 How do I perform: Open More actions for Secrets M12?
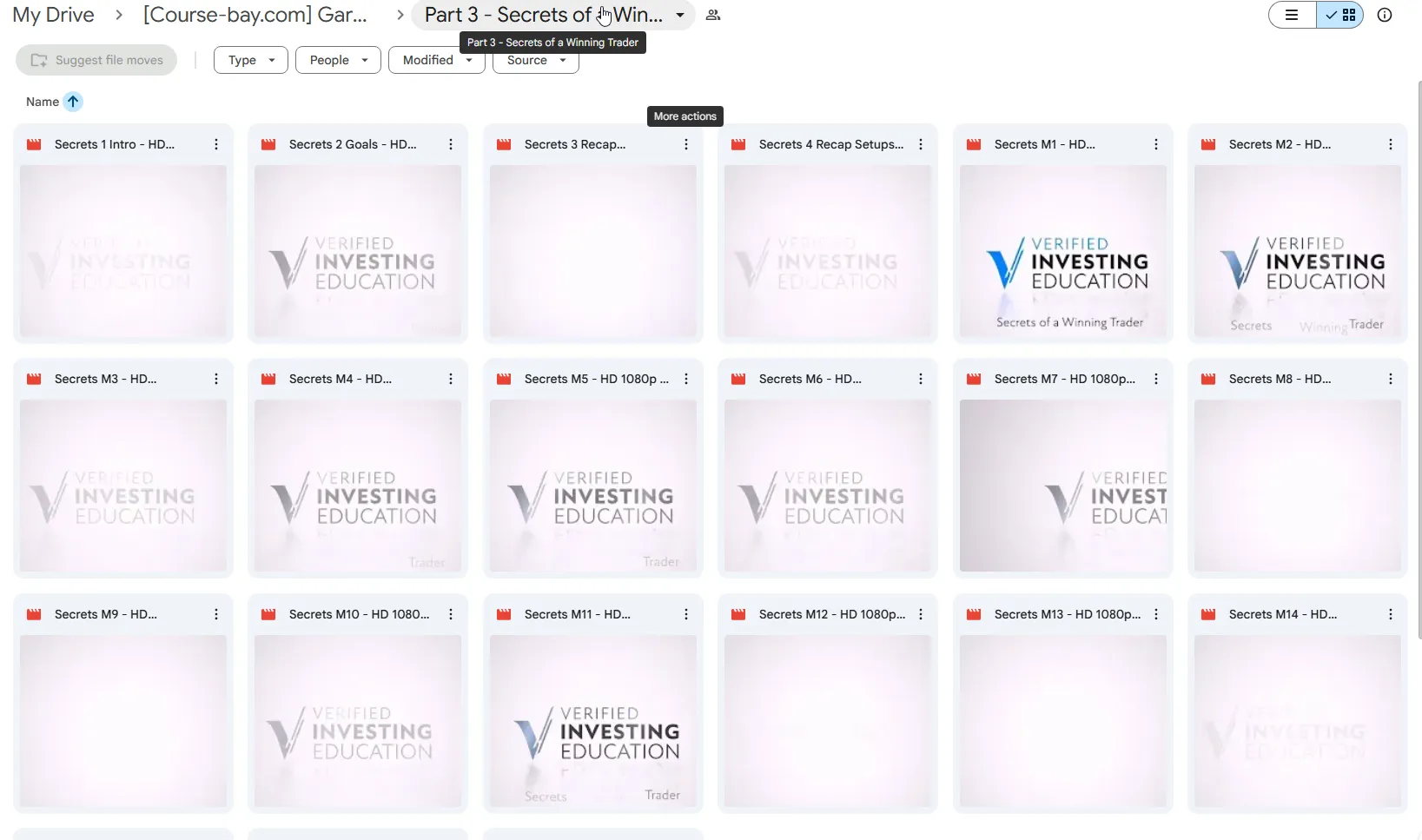921,614
